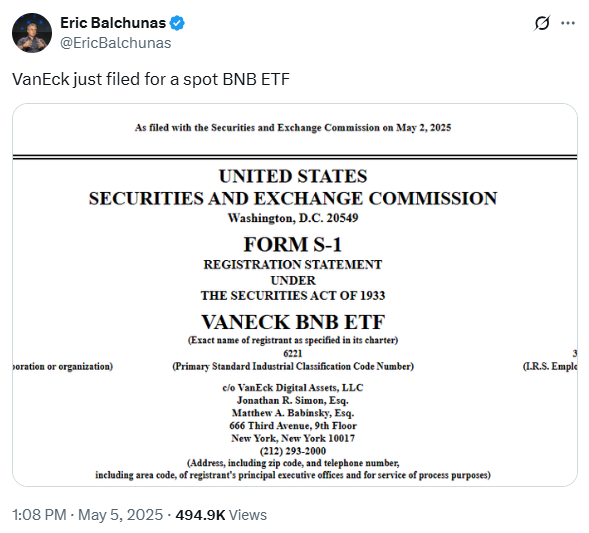Open Eric Balchunas's profile avatar

[x=32, y=33]
